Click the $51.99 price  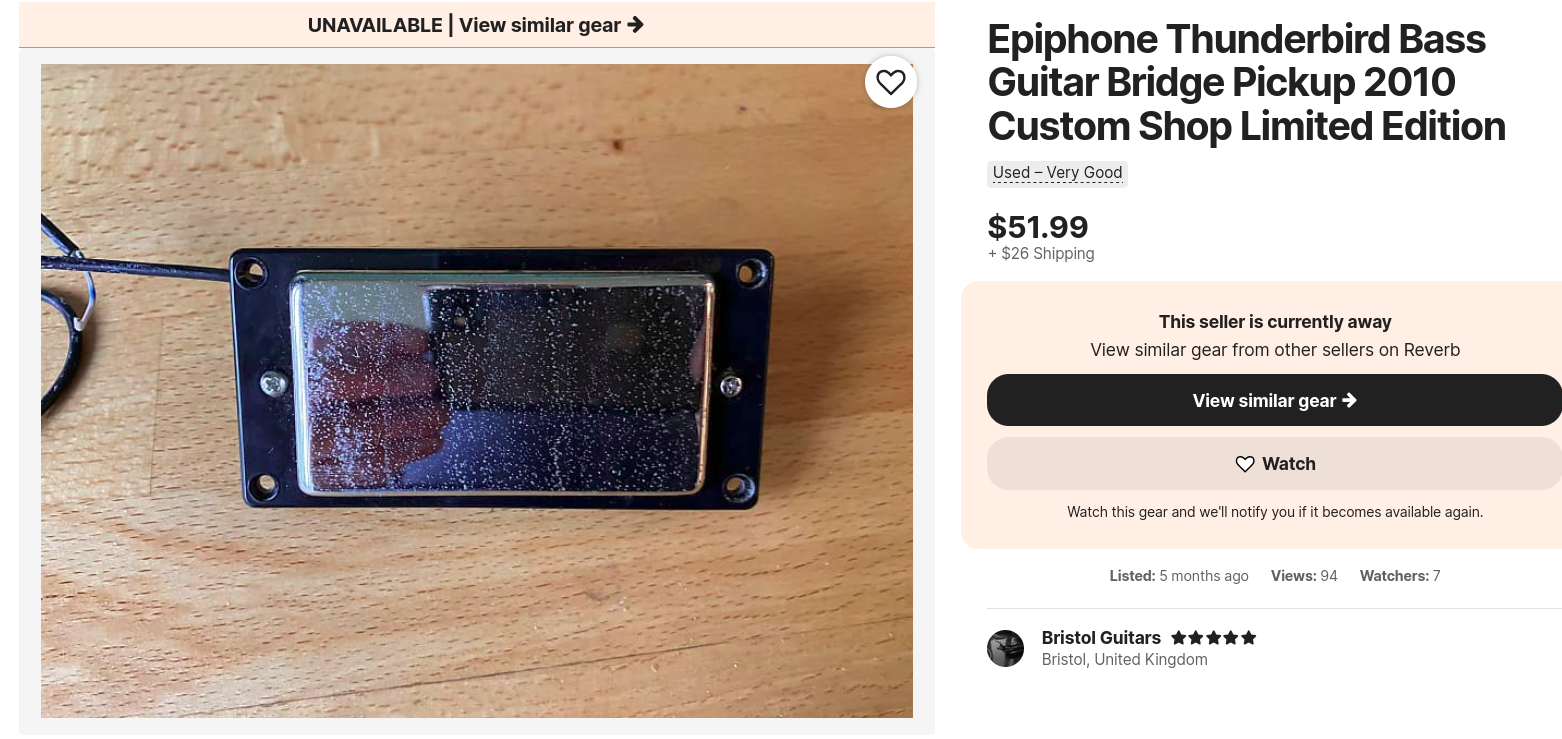(1038, 227)
